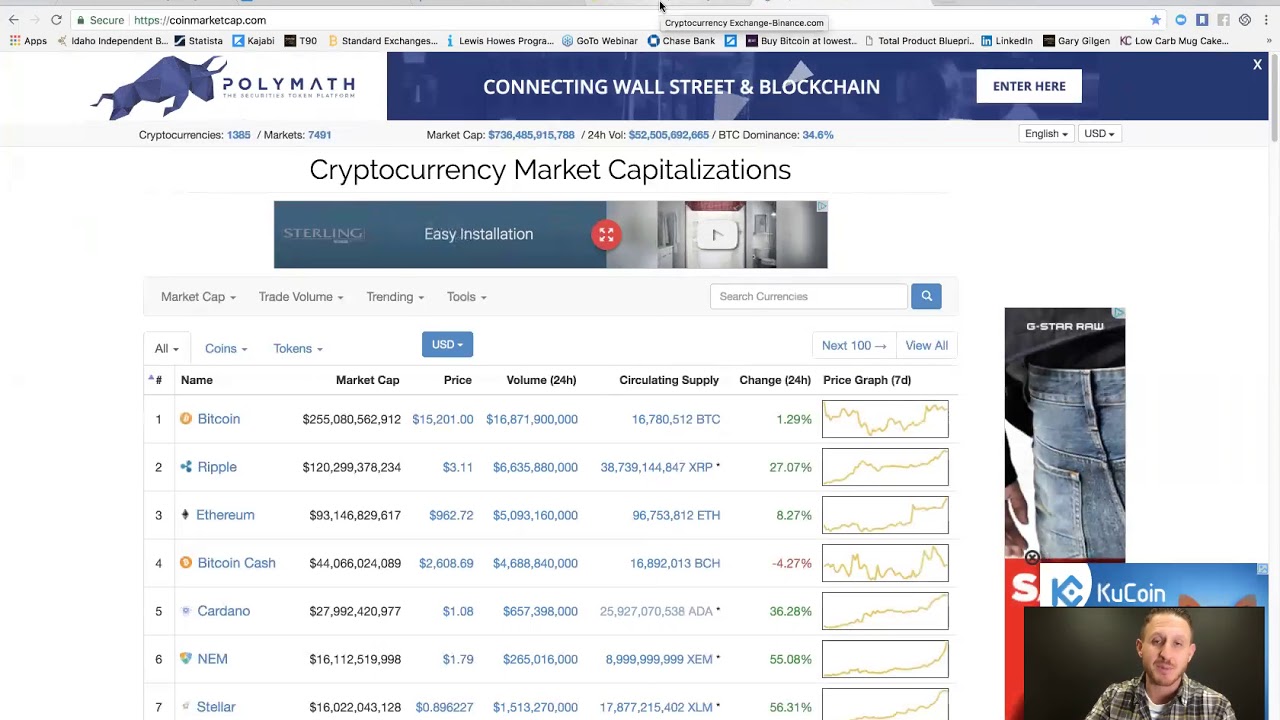This screenshot has height=720, width=1280.
Task: Sort by Market Cap column header
Action: [367, 380]
